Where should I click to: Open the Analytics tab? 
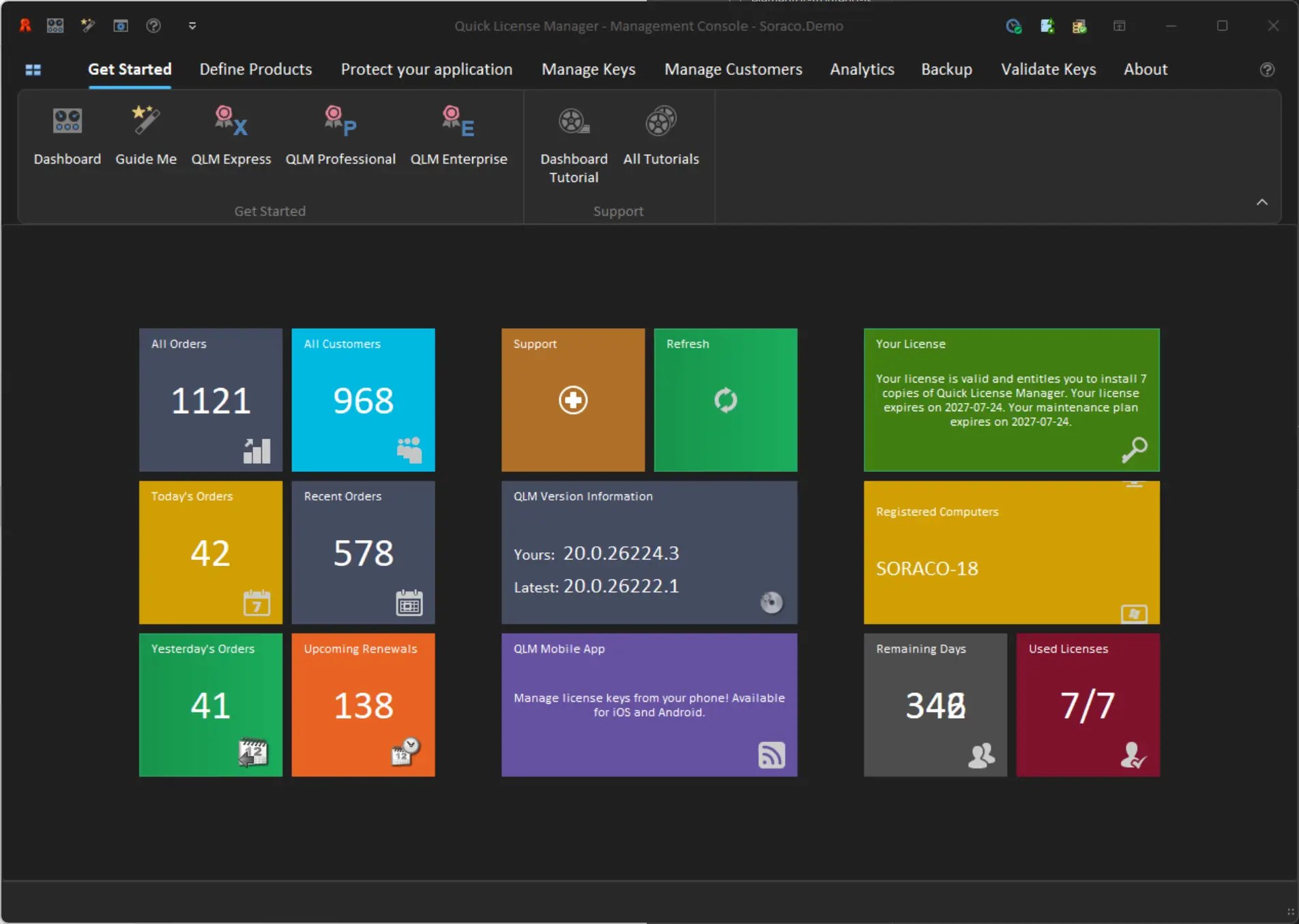862,70
